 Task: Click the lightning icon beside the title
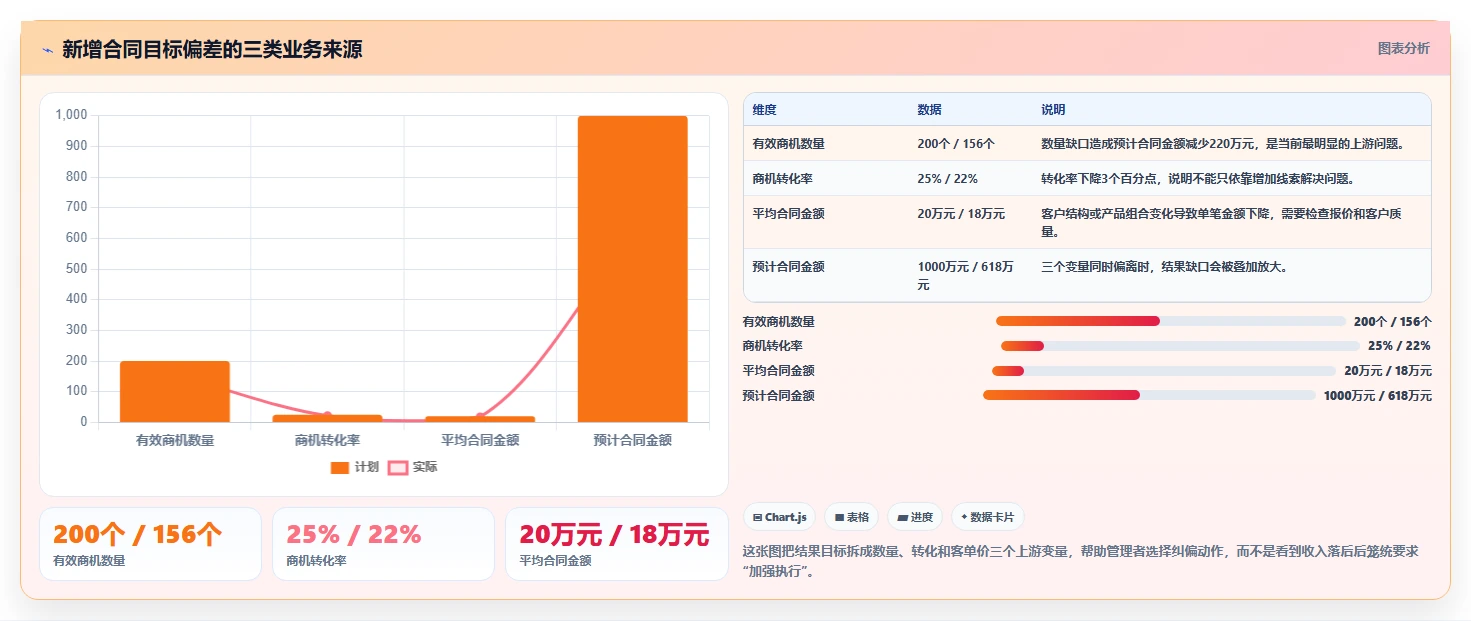pos(47,50)
